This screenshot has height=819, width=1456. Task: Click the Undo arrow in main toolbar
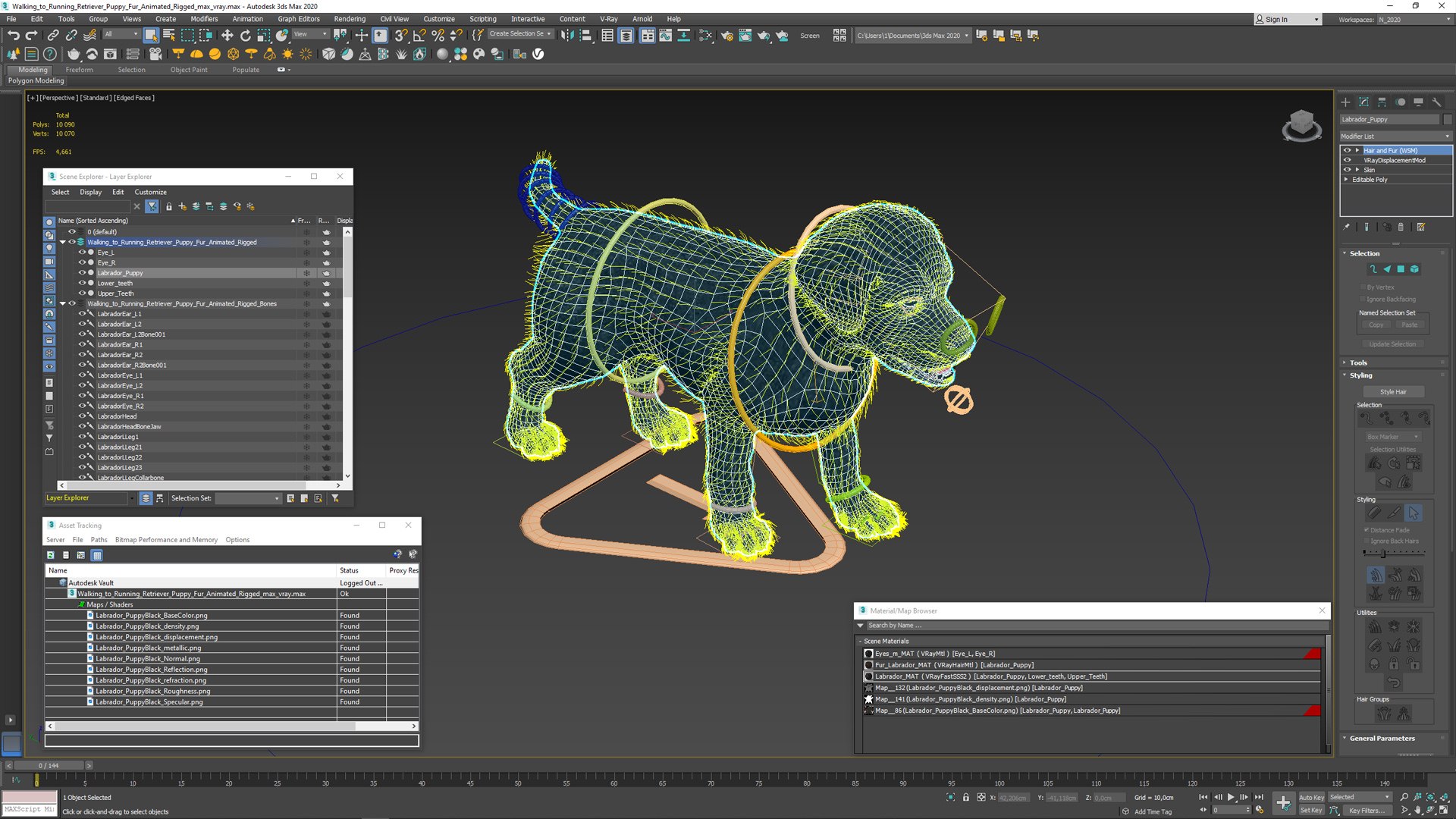click(13, 35)
